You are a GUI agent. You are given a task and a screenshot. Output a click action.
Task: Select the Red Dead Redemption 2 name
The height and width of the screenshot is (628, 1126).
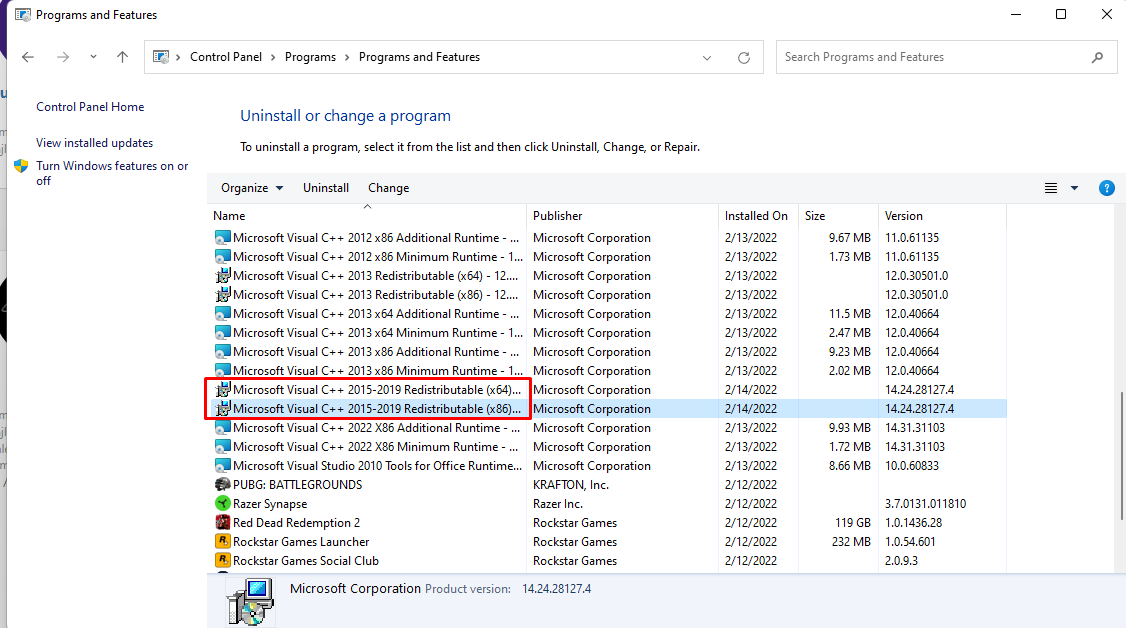297,523
